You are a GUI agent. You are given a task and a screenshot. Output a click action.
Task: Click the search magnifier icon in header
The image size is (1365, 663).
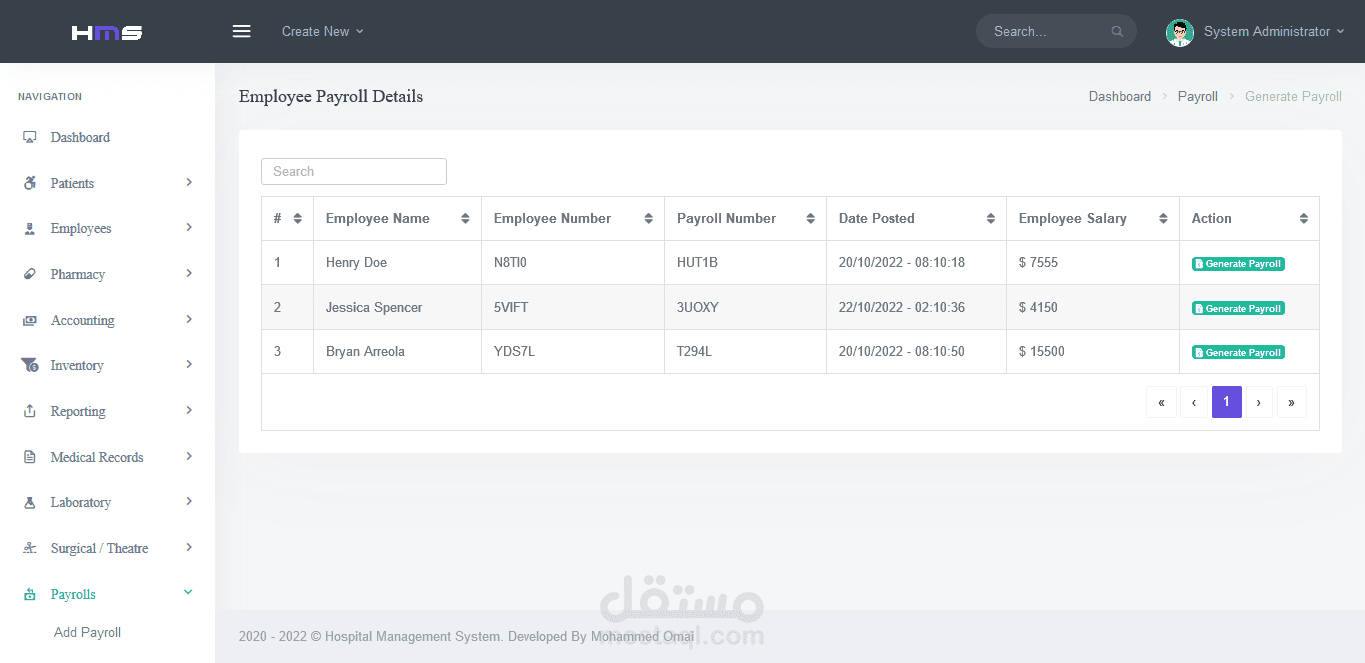click(x=1117, y=32)
